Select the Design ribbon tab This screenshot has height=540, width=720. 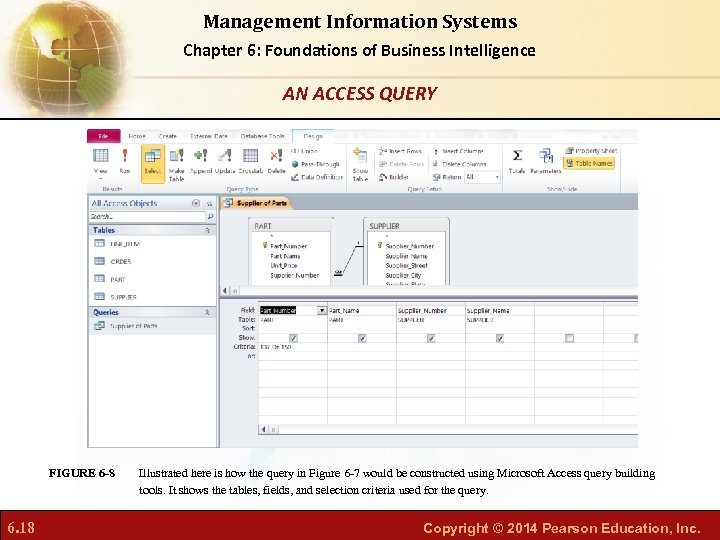(x=313, y=136)
